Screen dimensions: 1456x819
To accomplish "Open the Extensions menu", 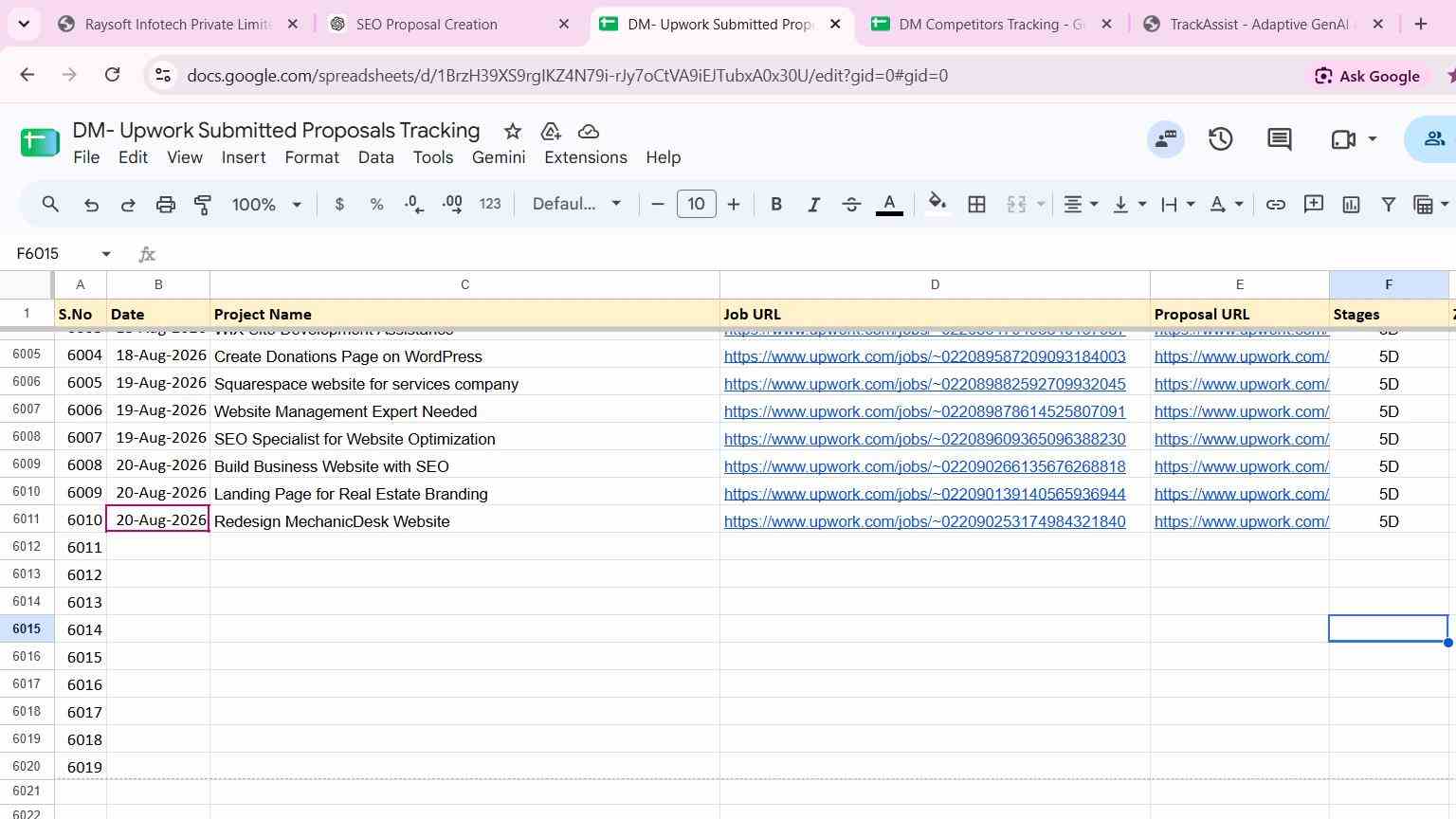I will click(586, 157).
